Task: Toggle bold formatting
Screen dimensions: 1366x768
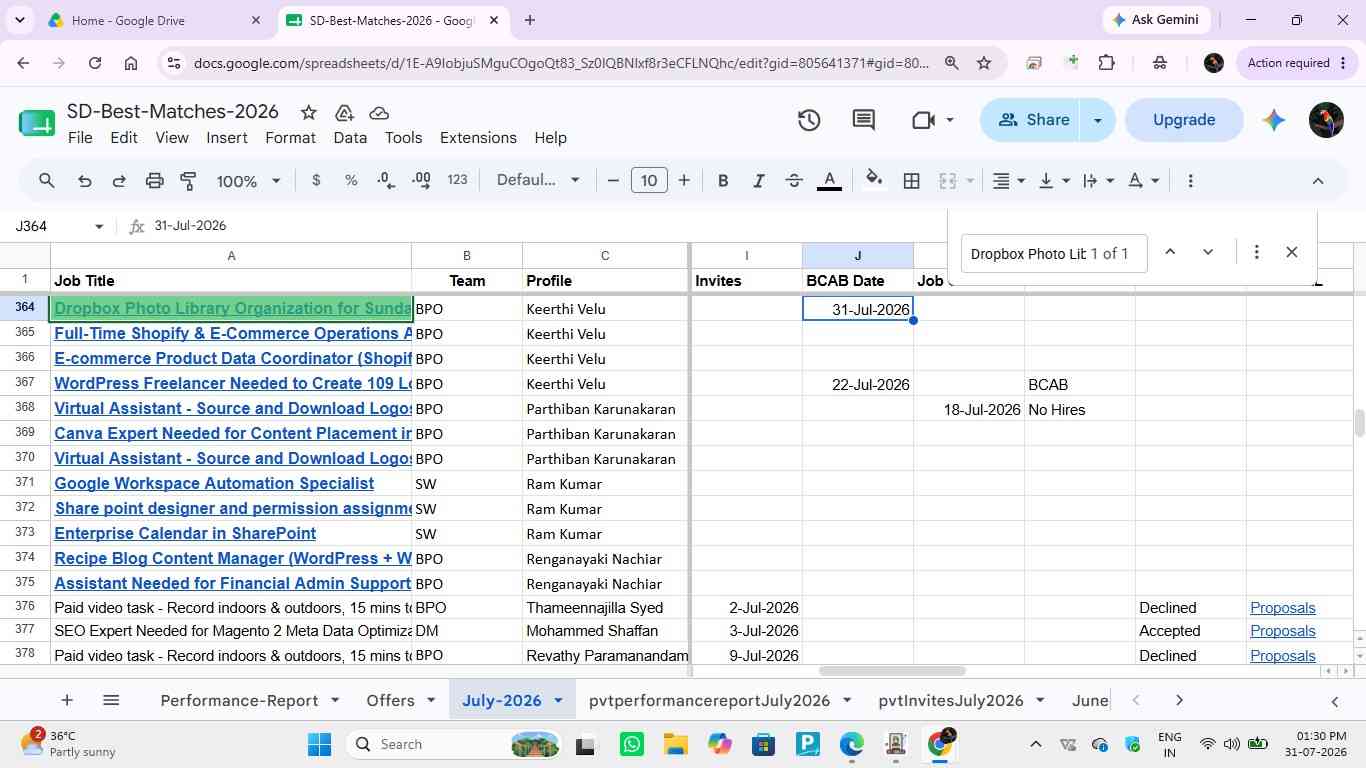Action: 723,181
